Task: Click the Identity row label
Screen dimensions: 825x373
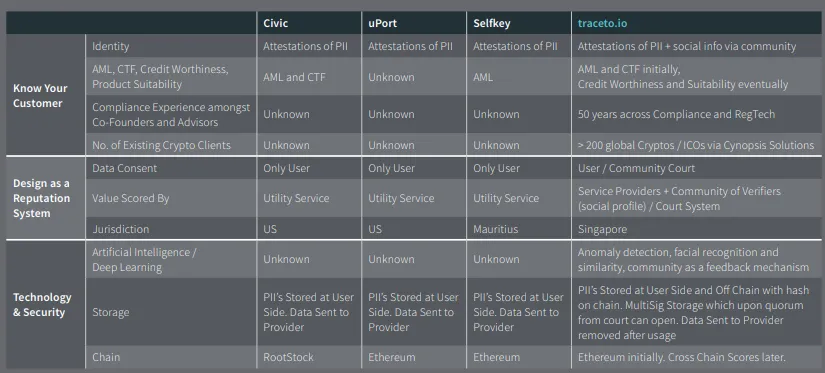Action: (x=110, y=46)
